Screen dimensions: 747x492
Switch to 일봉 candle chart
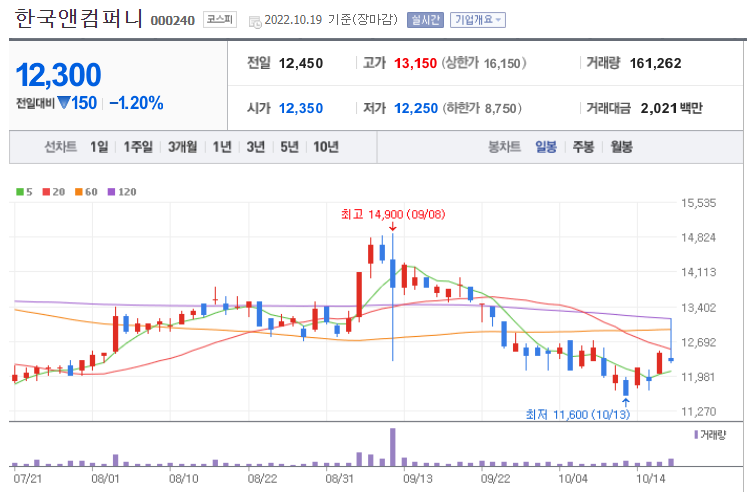point(546,147)
